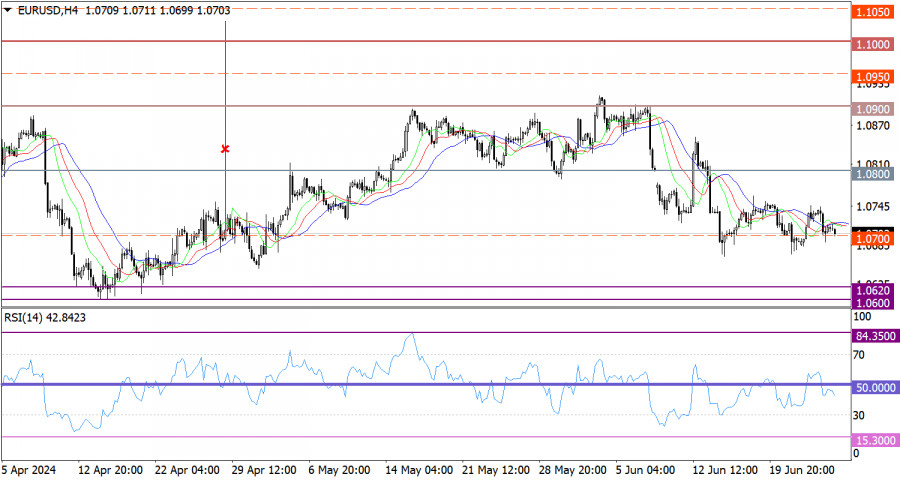900x480 pixels.
Task: Select the 1.0800 price level label
Action: (x=872, y=174)
